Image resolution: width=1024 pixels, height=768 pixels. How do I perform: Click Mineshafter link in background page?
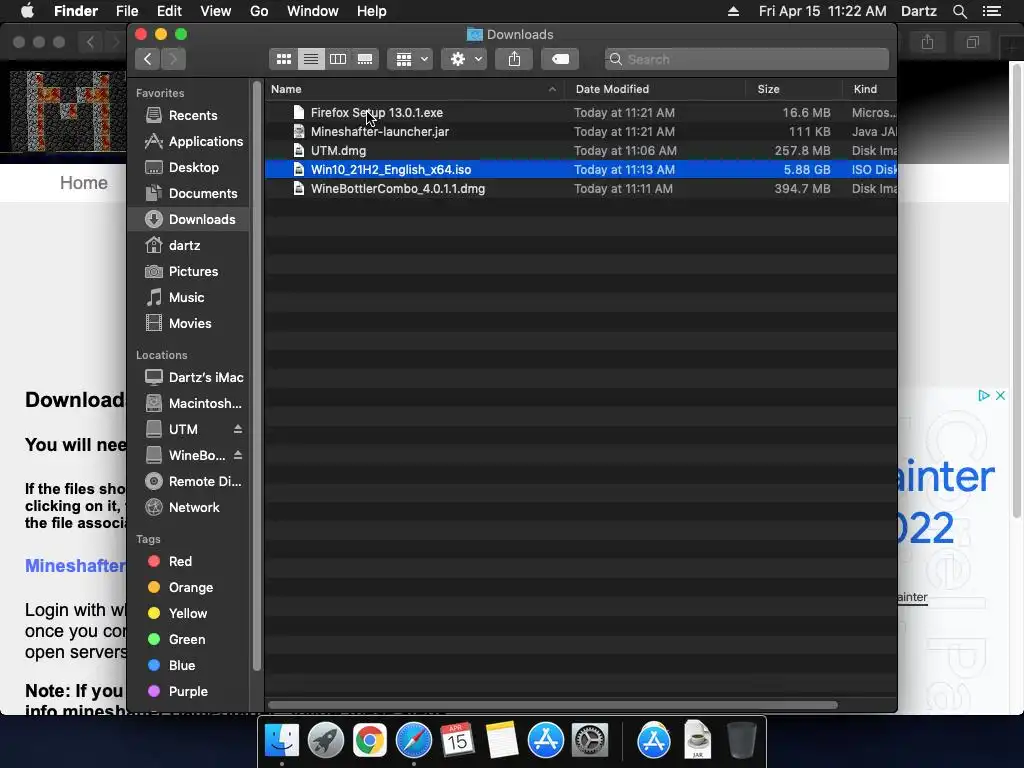(75, 566)
